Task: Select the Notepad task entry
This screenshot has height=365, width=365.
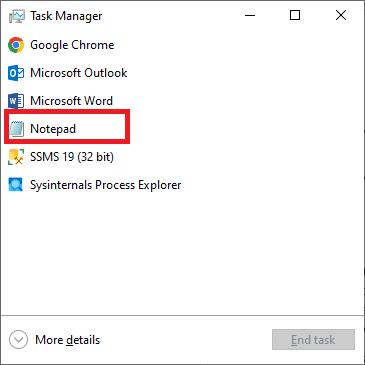Action: pyautogui.click(x=182, y=129)
